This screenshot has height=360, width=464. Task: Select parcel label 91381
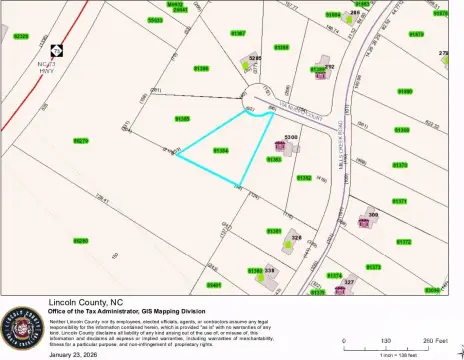[x=274, y=231]
